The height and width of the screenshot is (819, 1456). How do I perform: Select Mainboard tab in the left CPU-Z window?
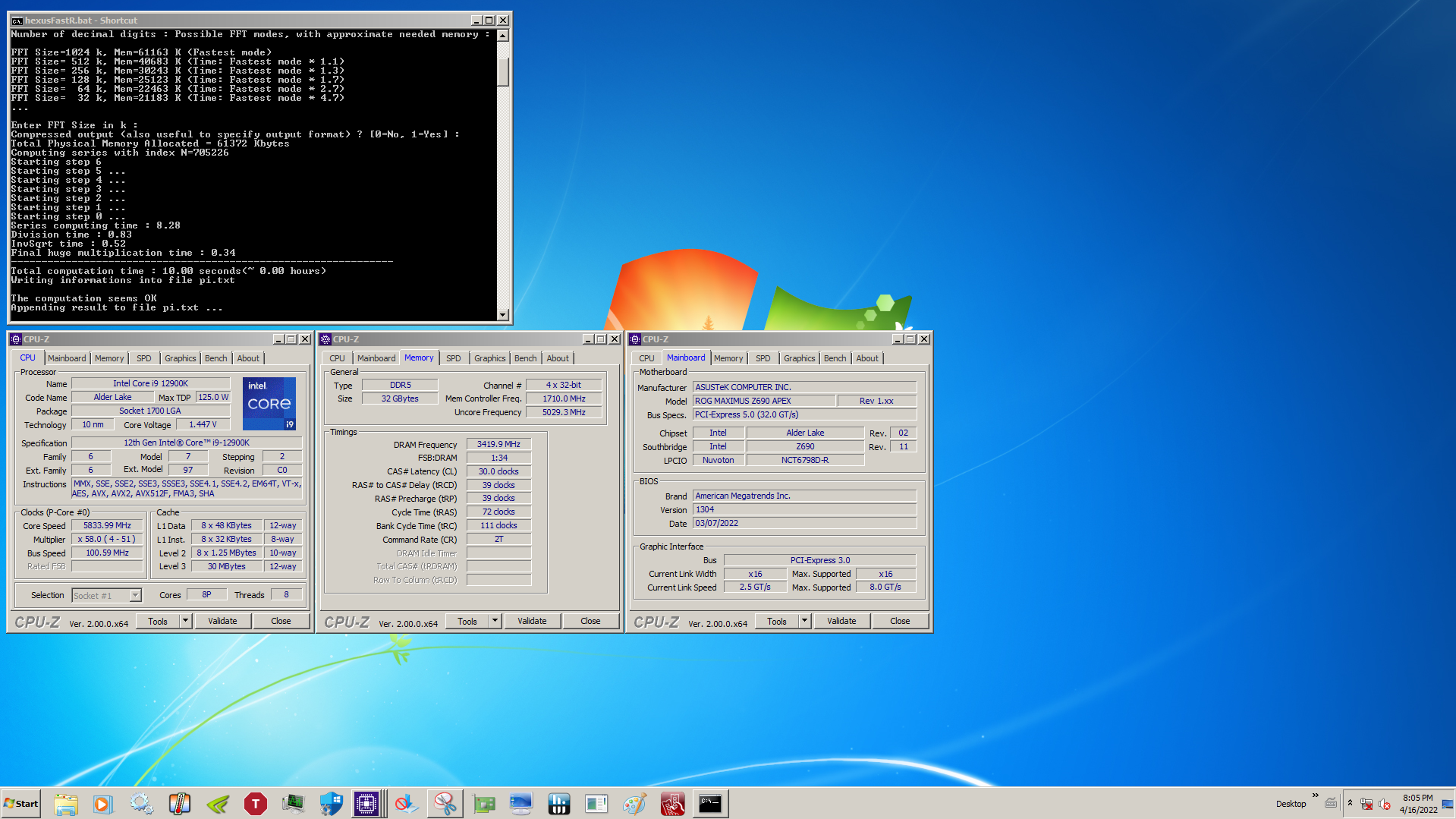(67, 358)
